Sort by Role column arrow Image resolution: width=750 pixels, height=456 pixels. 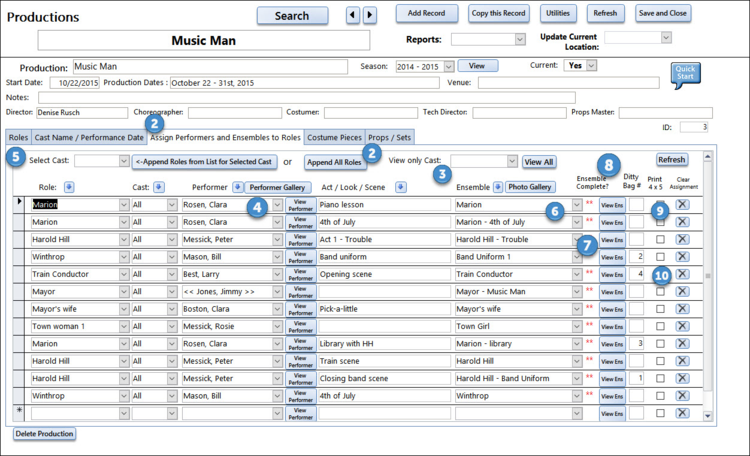point(69,187)
